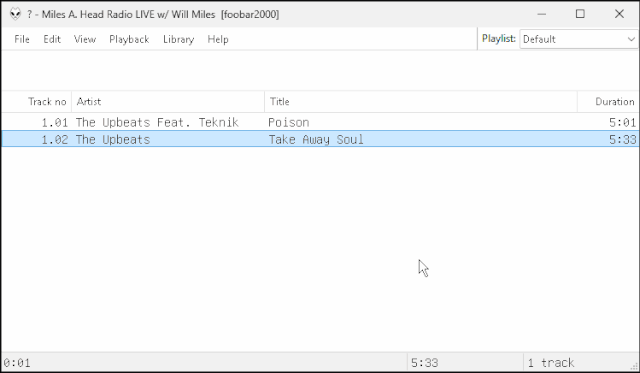This screenshot has width=640, height=373.
Task: Close the foobar2000 window
Action: [x=619, y=14]
